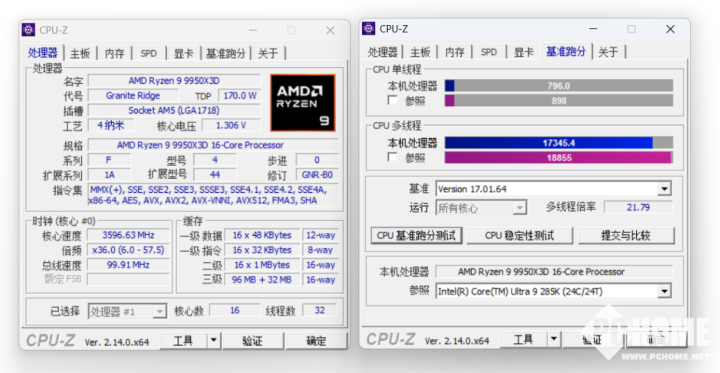Open the 处理器 #1 selection combo box
The width and height of the screenshot is (720, 373).
[x=127, y=311]
